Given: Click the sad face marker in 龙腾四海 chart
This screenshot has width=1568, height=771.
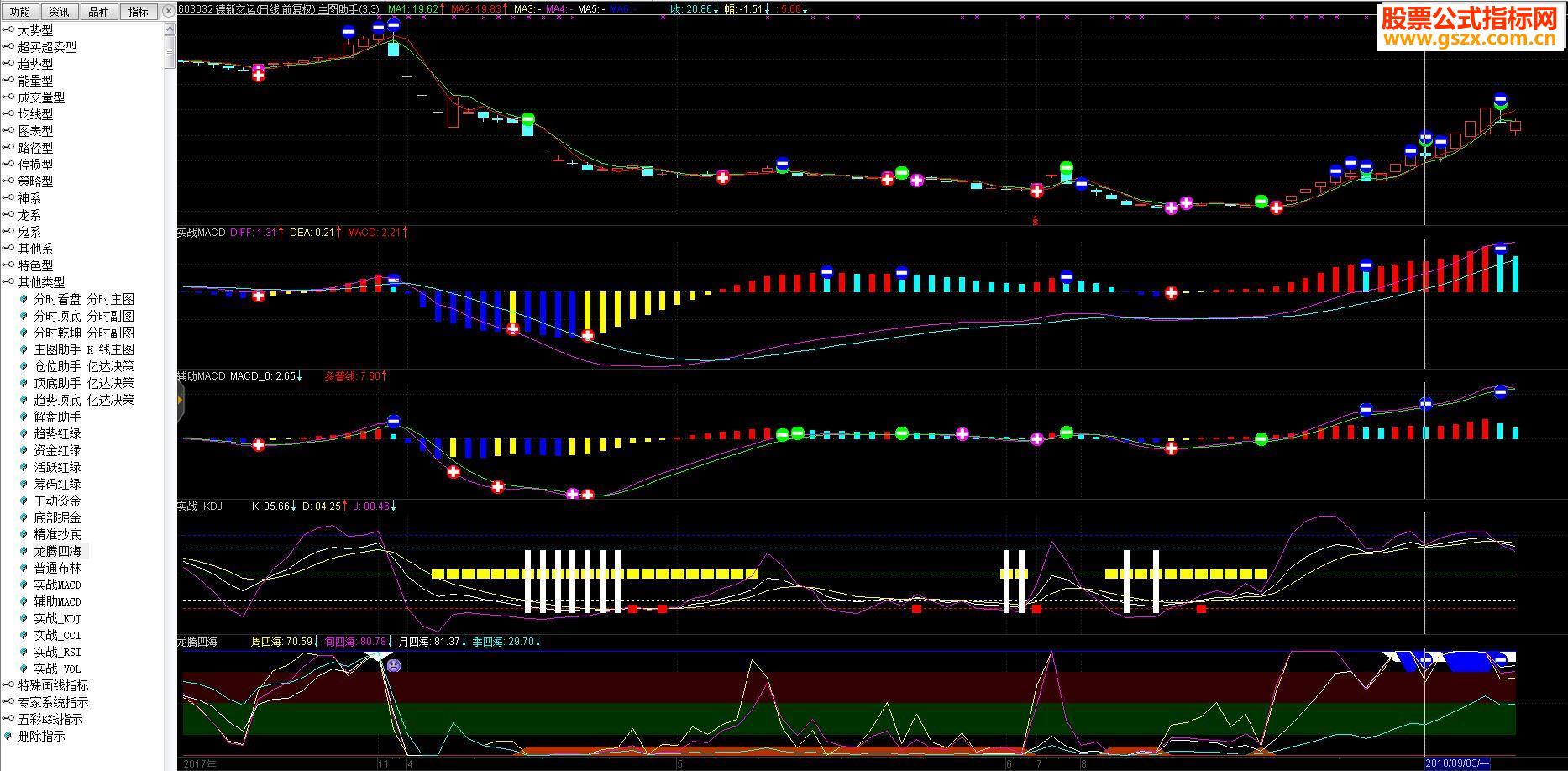Looking at the screenshot, I should 393,665.
